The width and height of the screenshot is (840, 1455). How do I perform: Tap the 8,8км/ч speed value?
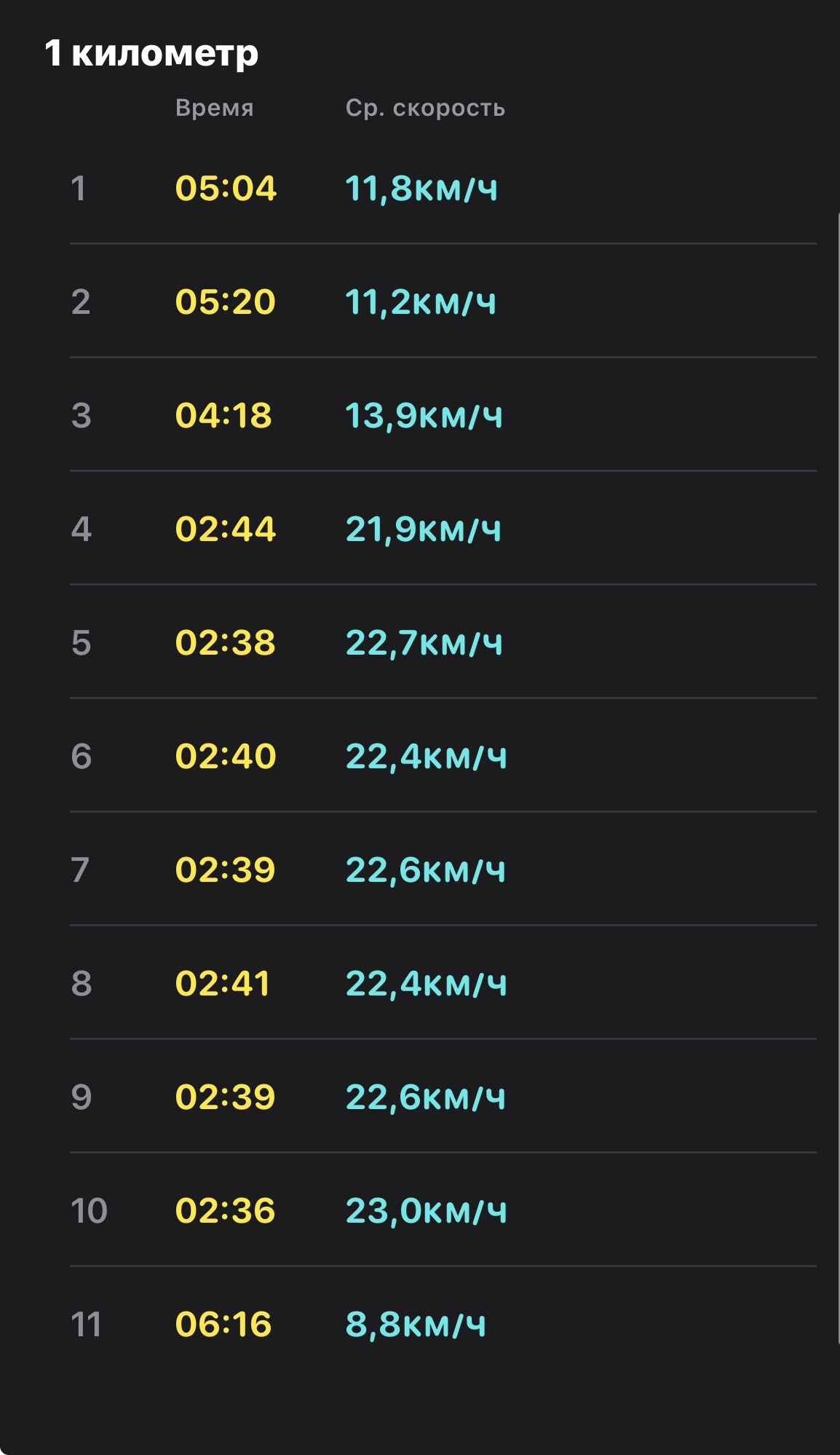point(416,1325)
